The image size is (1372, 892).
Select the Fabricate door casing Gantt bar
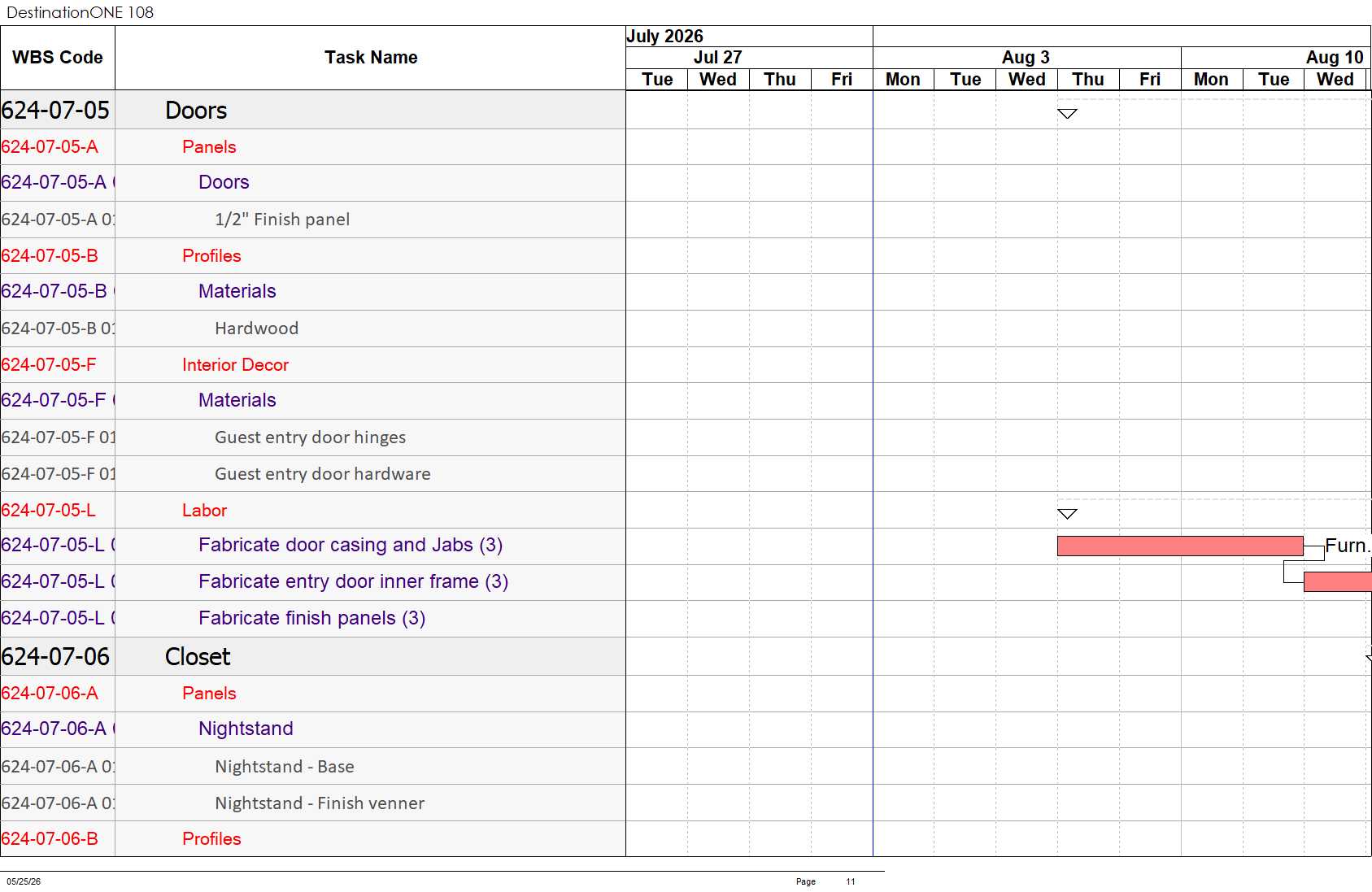pos(1180,546)
